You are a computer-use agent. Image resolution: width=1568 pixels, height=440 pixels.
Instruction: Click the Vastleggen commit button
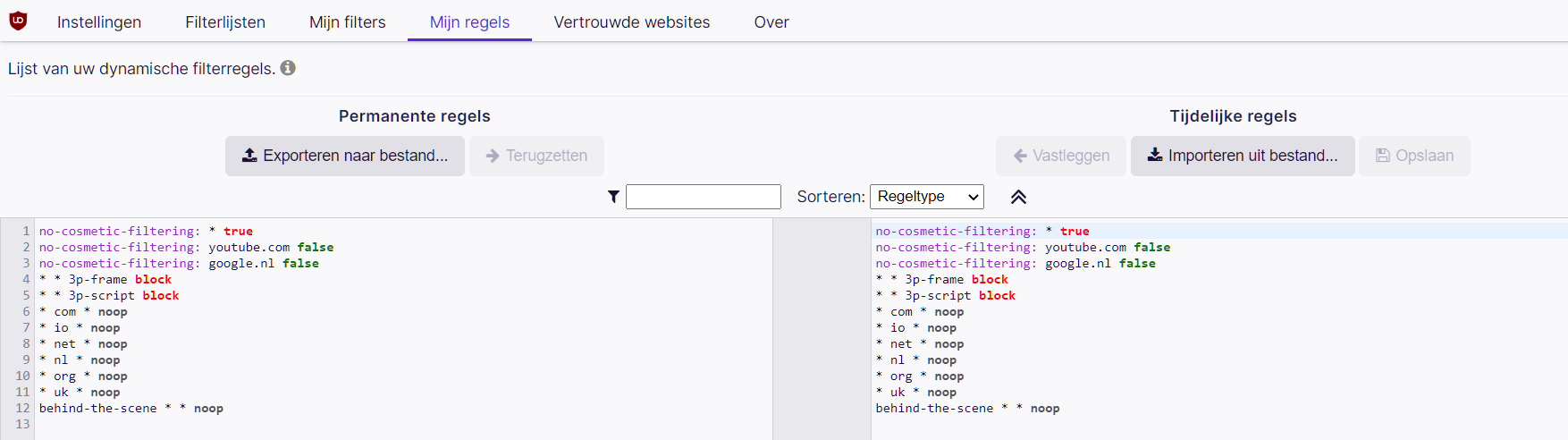tap(1061, 156)
